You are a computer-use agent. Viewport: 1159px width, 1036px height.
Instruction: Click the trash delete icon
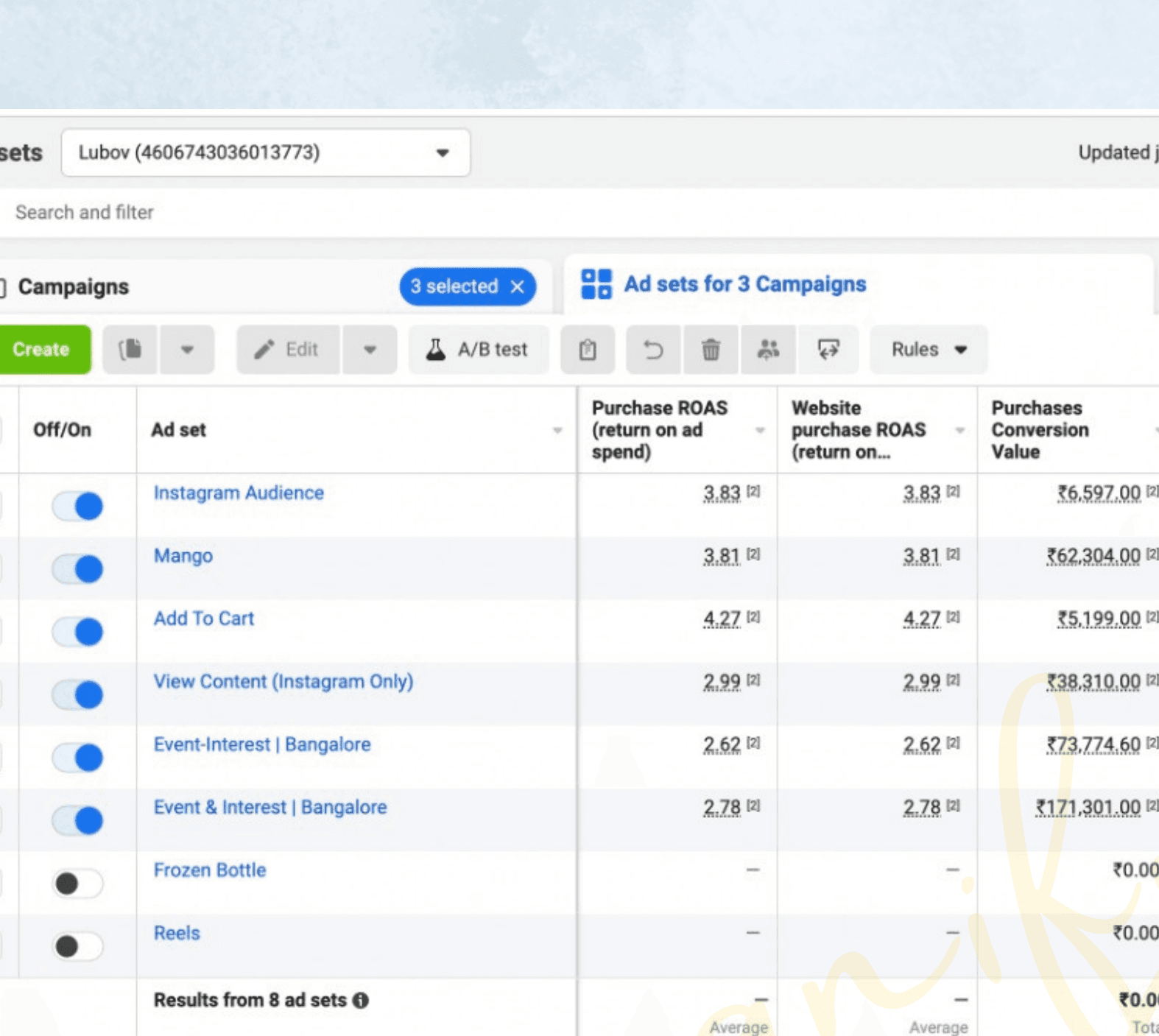(x=711, y=349)
